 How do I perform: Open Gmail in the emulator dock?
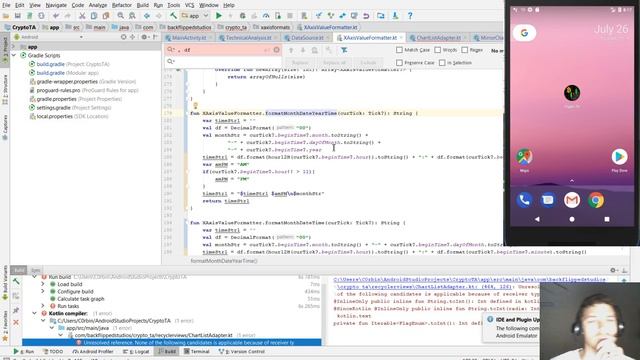click(x=572, y=200)
